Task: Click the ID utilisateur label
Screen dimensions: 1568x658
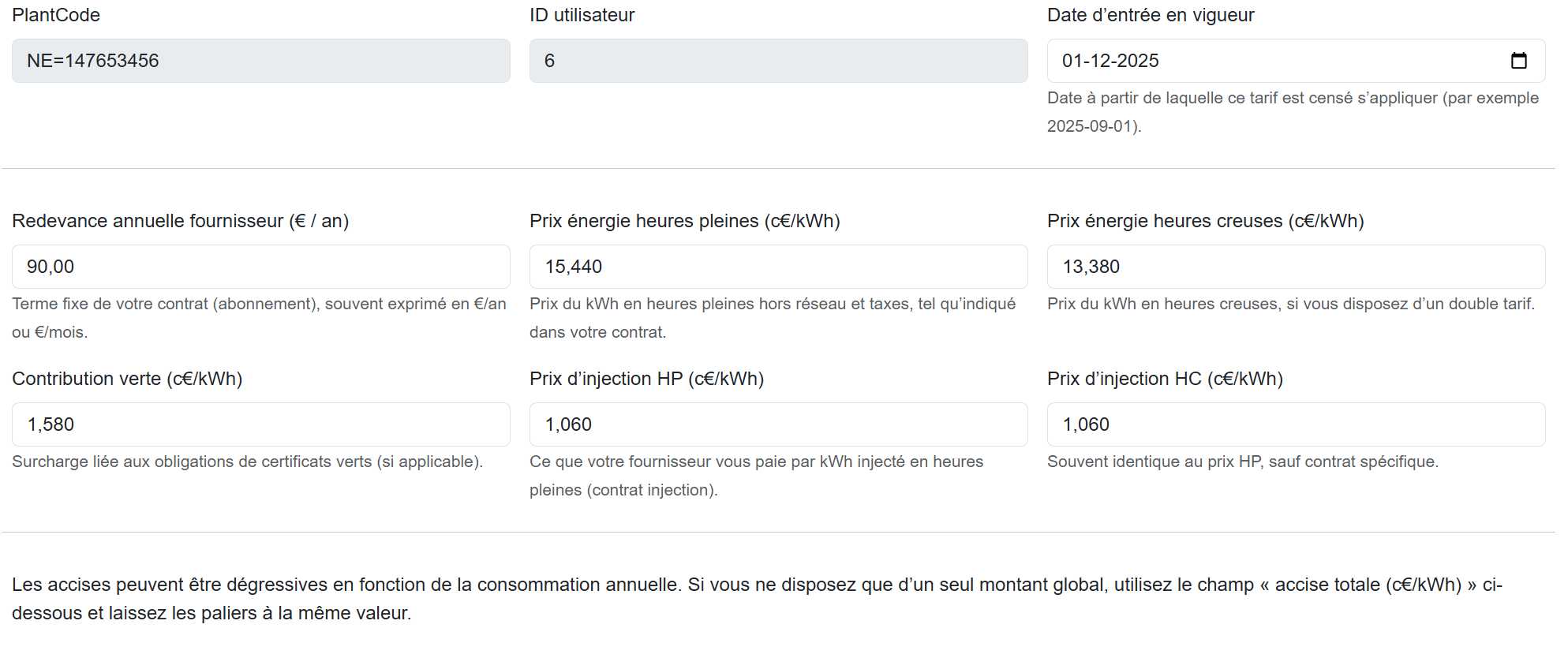Action: (x=582, y=14)
